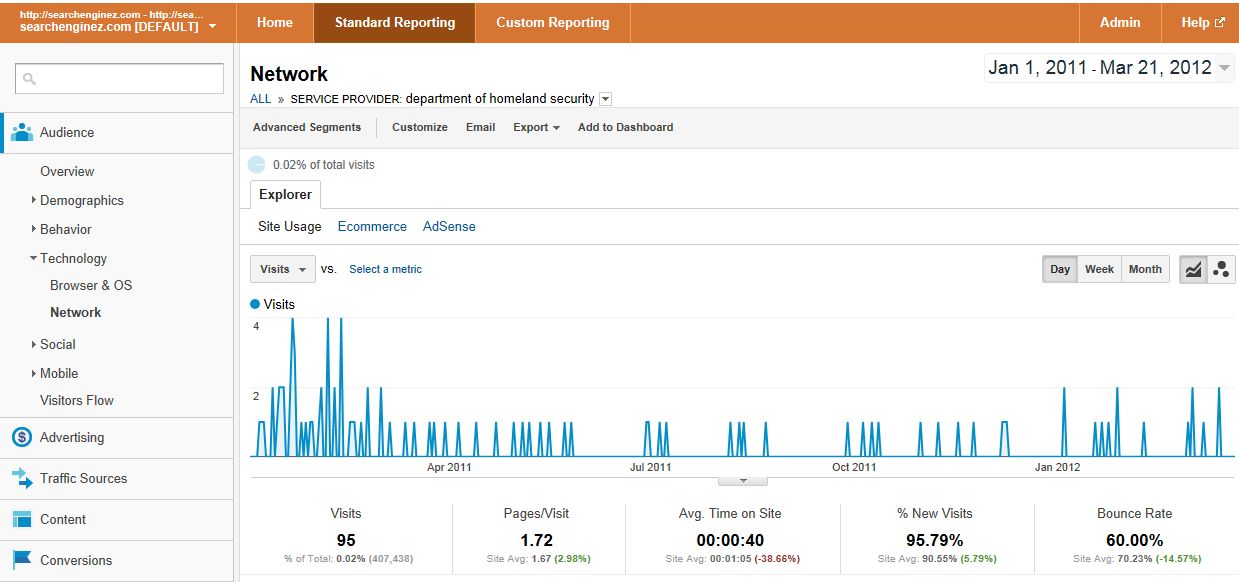Switch to motion chart dots icon
The height and width of the screenshot is (582, 1239).
[x=1221, y=269]
